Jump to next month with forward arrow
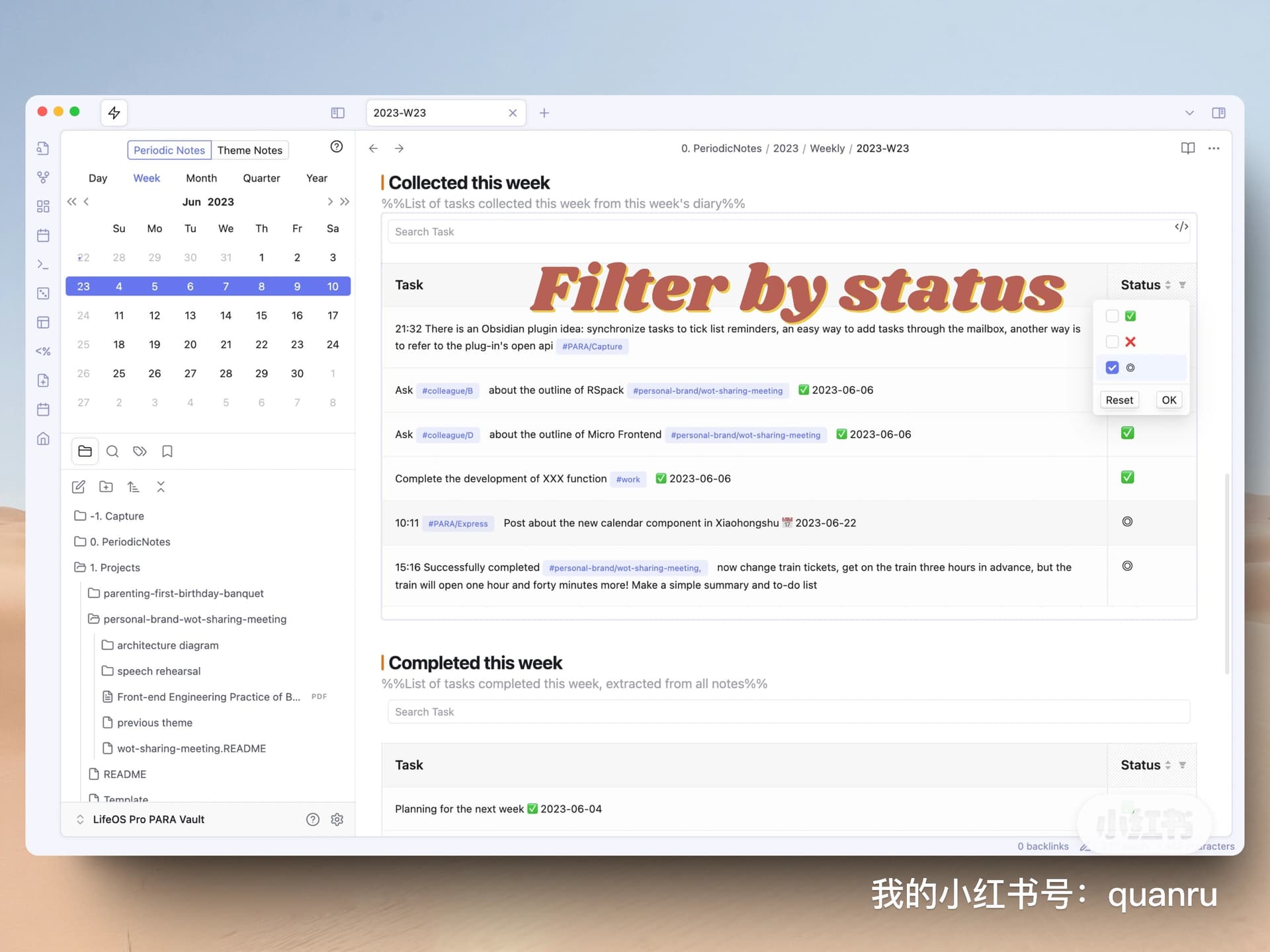 tap(330, 202)
